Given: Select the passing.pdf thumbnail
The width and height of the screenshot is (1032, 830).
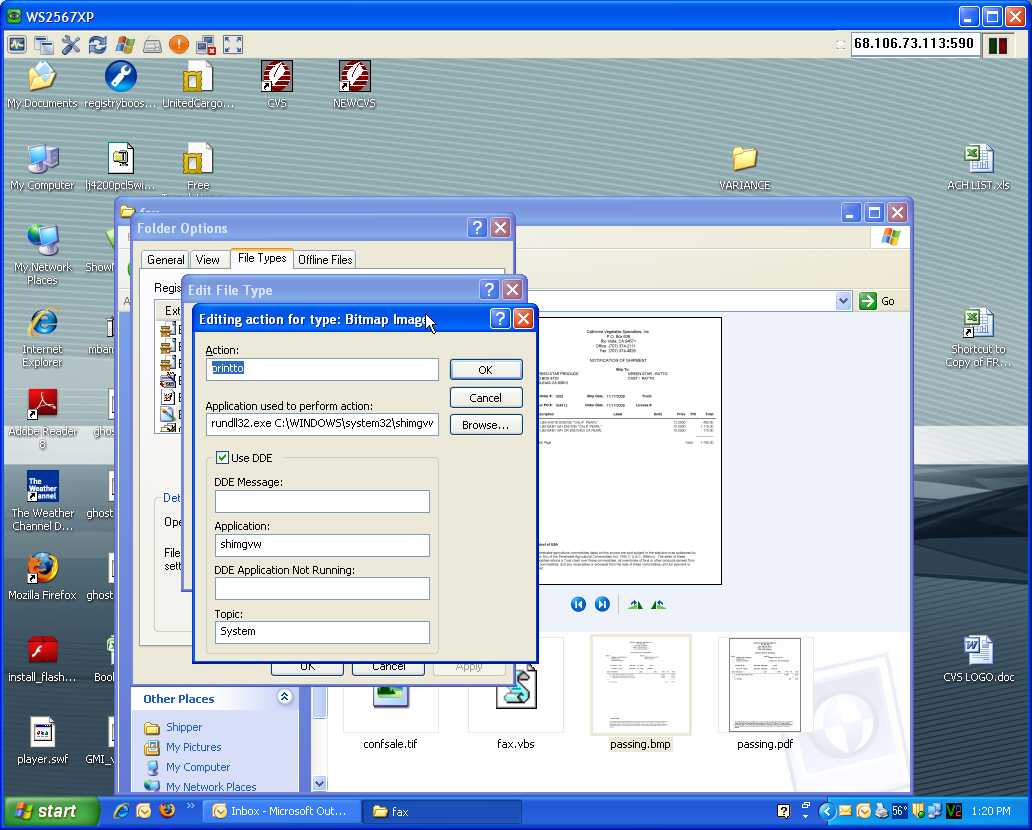Looking at the screenshot, I should 765,686.
